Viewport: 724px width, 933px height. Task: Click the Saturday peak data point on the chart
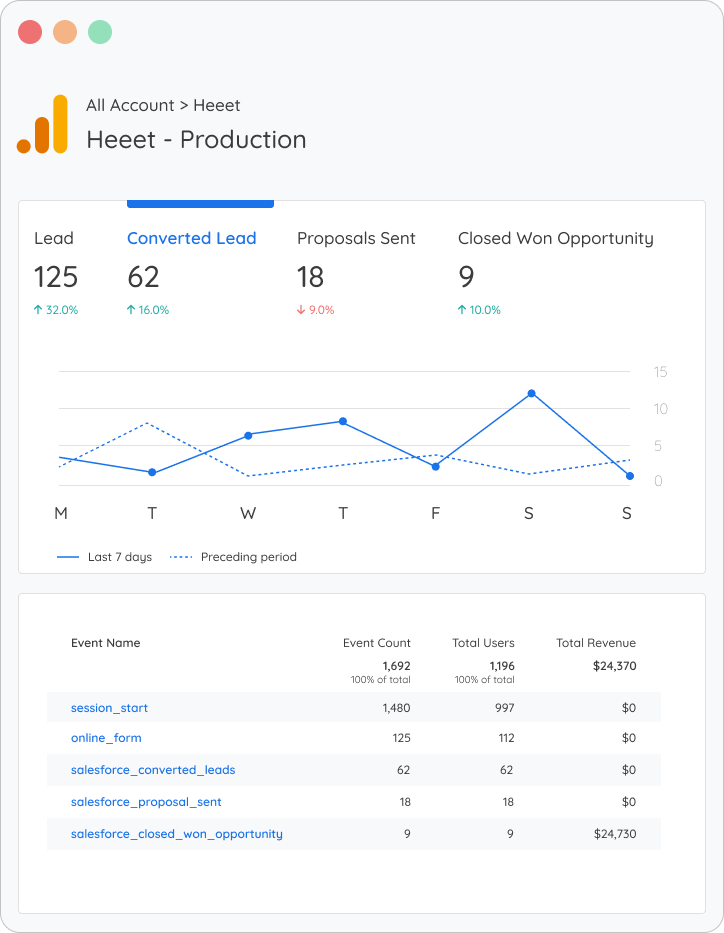point(531,394)
